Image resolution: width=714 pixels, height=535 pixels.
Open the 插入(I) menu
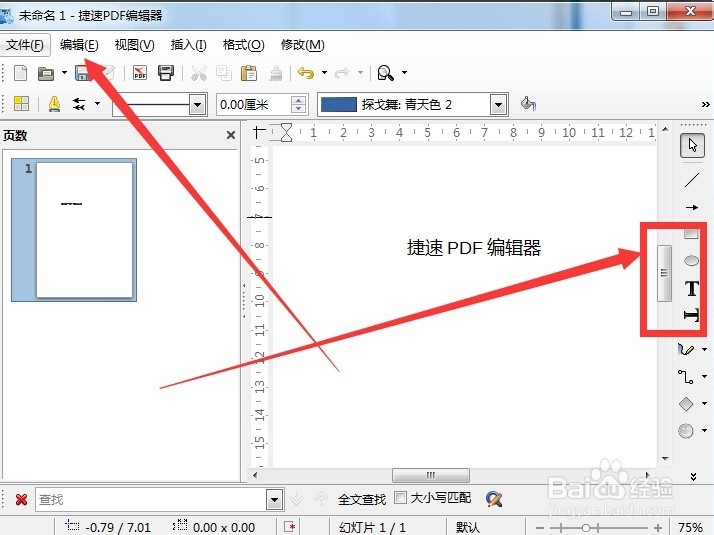click(x=189, y=45)
